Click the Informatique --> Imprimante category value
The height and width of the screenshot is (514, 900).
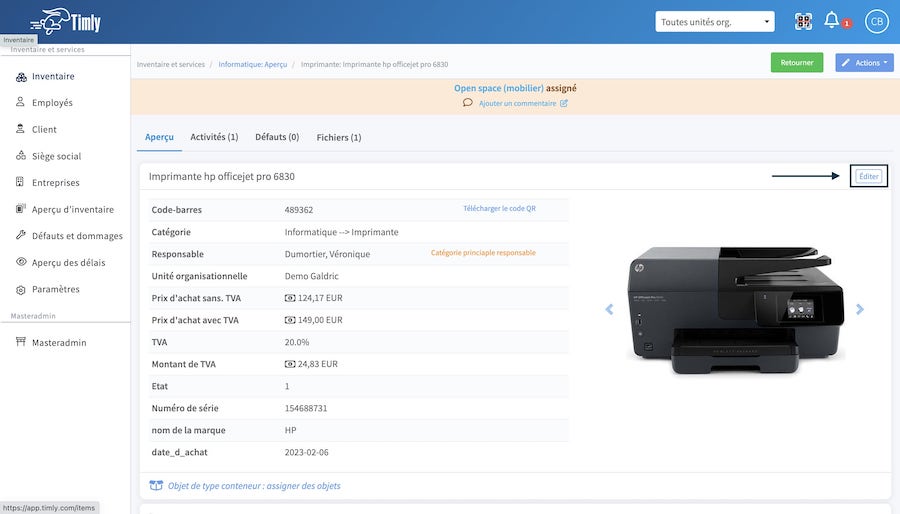coord(342,232)
